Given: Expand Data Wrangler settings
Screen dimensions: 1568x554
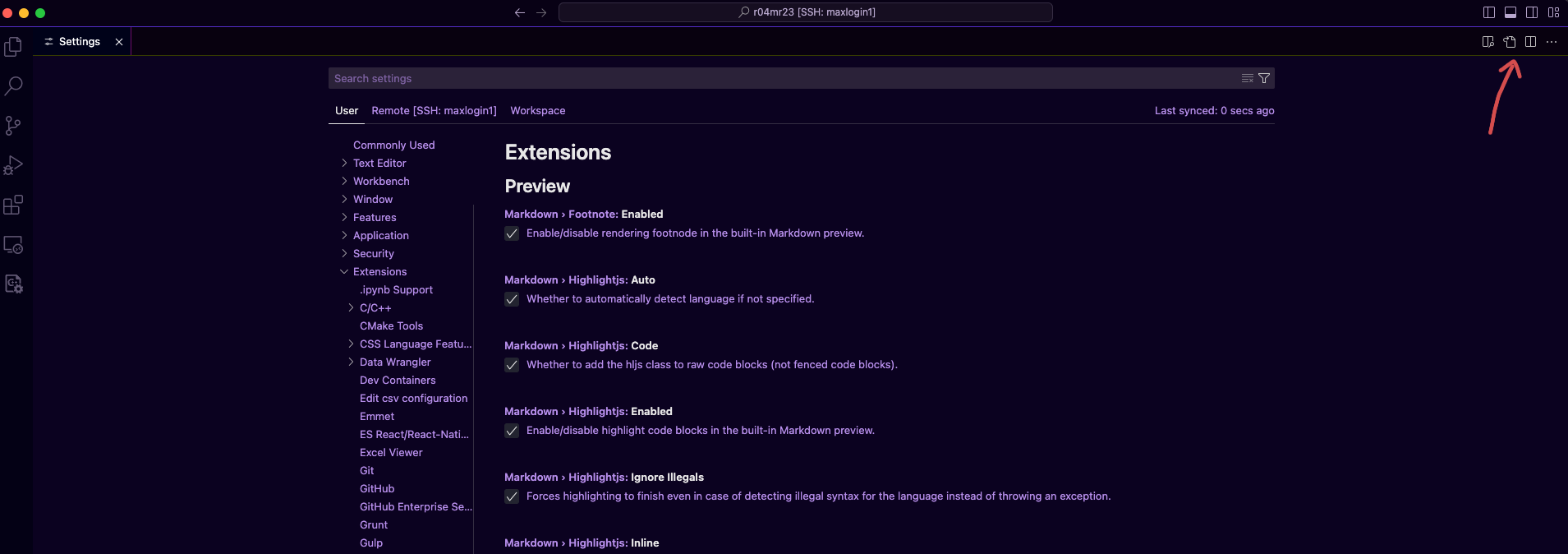Looking at the screenshot, I should pyautogui.click(x=352, y=362).
